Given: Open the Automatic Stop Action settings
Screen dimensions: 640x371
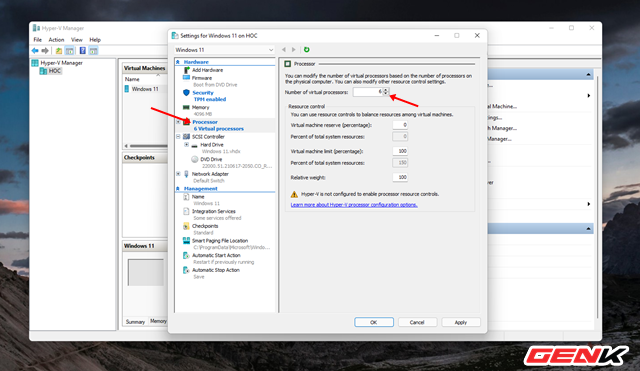Looking at the screenshot, I should (x=216, y=270).
